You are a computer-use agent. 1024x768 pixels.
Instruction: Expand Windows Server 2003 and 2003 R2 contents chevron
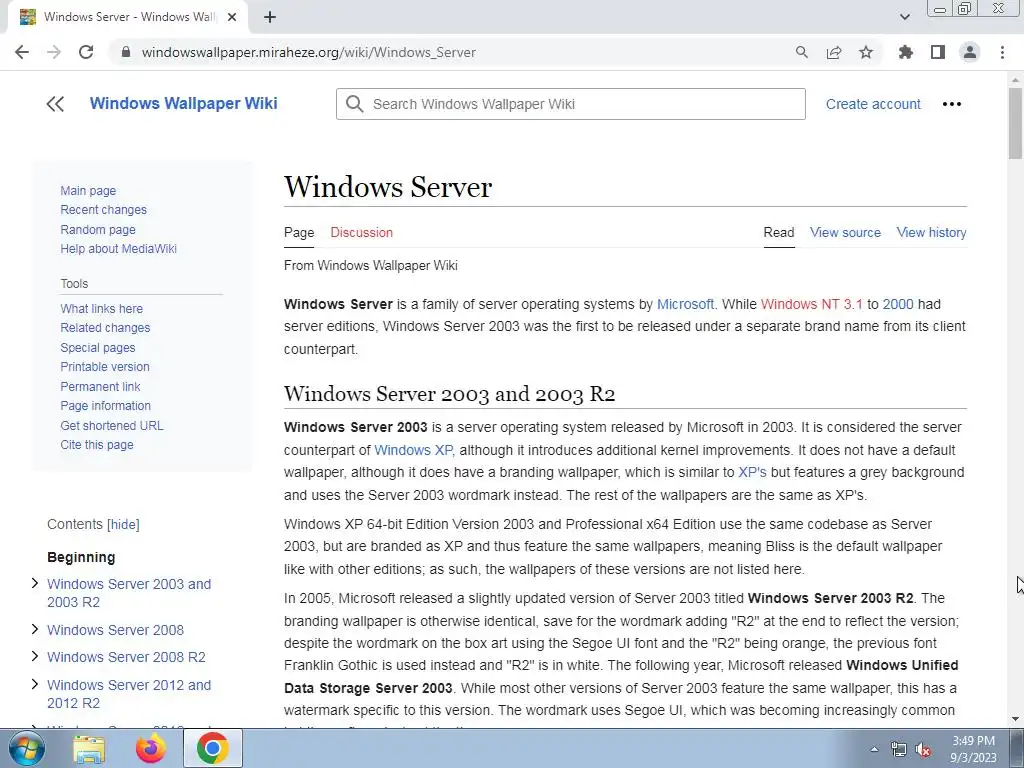tap(35, 583)
